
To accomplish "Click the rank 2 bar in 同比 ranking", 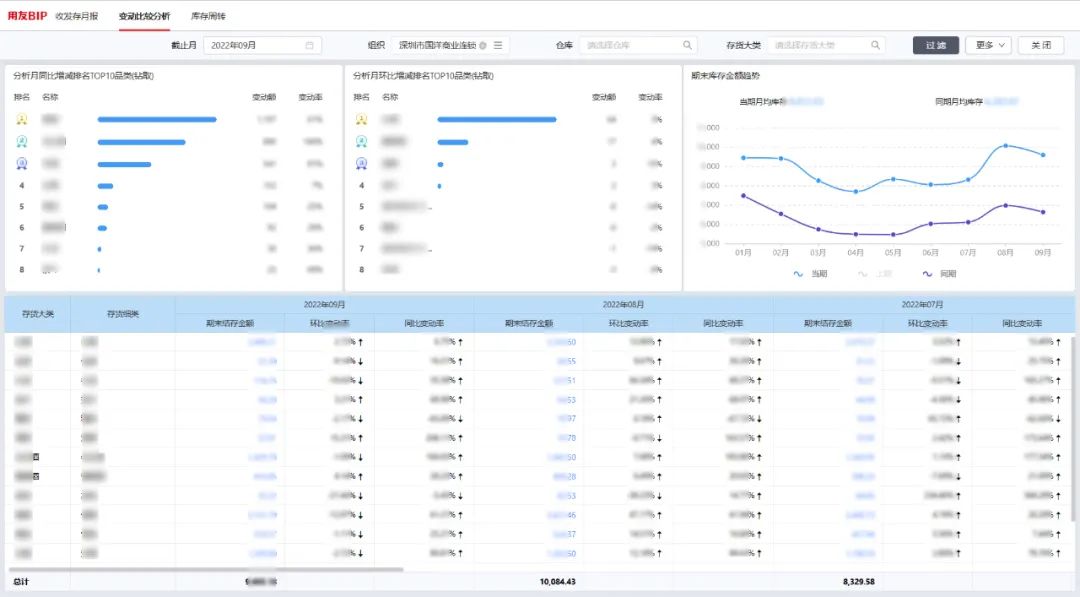I will pos(141,143).
